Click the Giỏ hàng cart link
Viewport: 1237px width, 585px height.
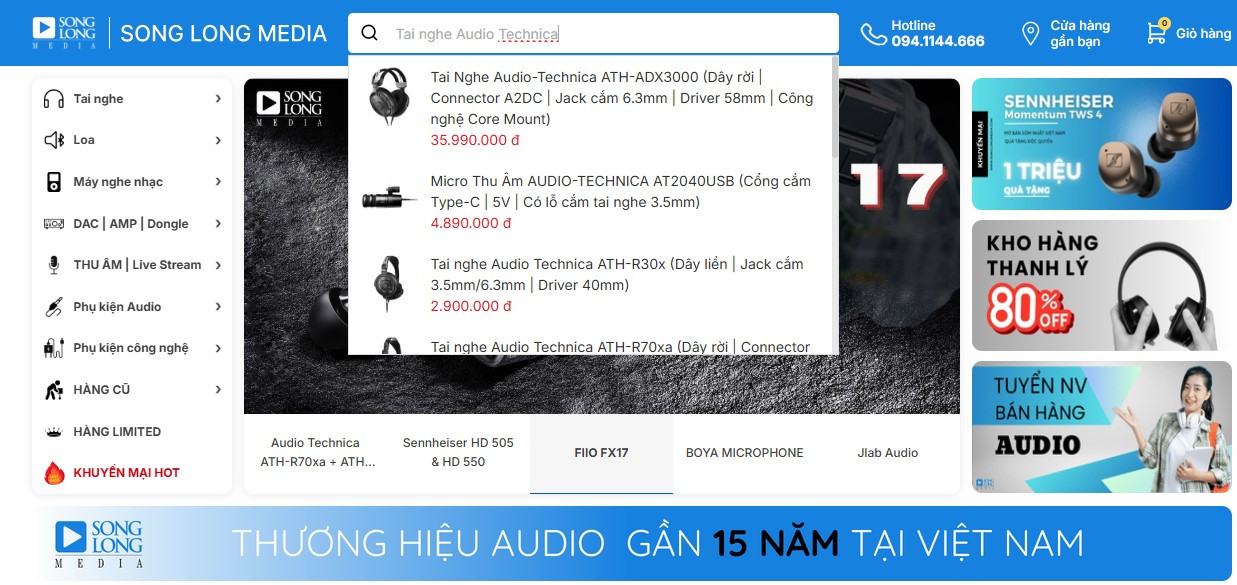coord(1188,33)
